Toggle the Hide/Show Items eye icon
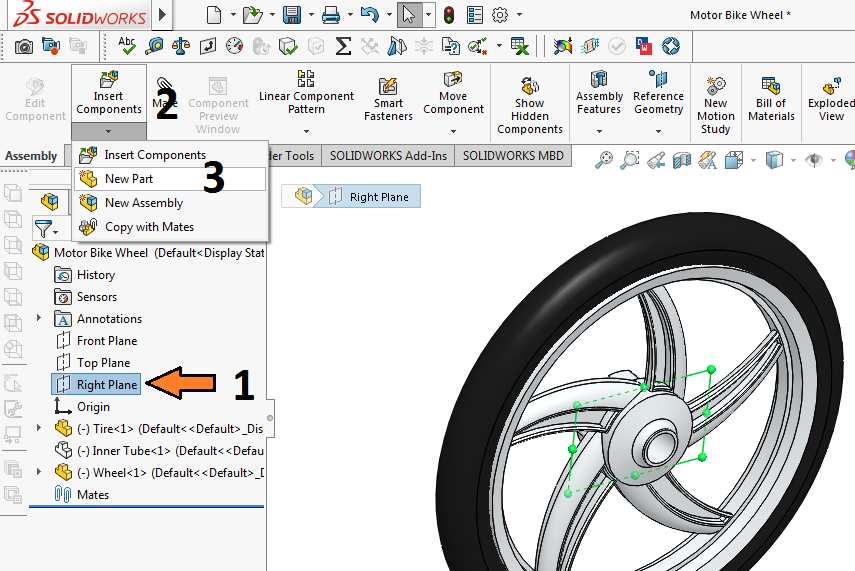Viewport: 855px width, 571px height. coord(814,160)
